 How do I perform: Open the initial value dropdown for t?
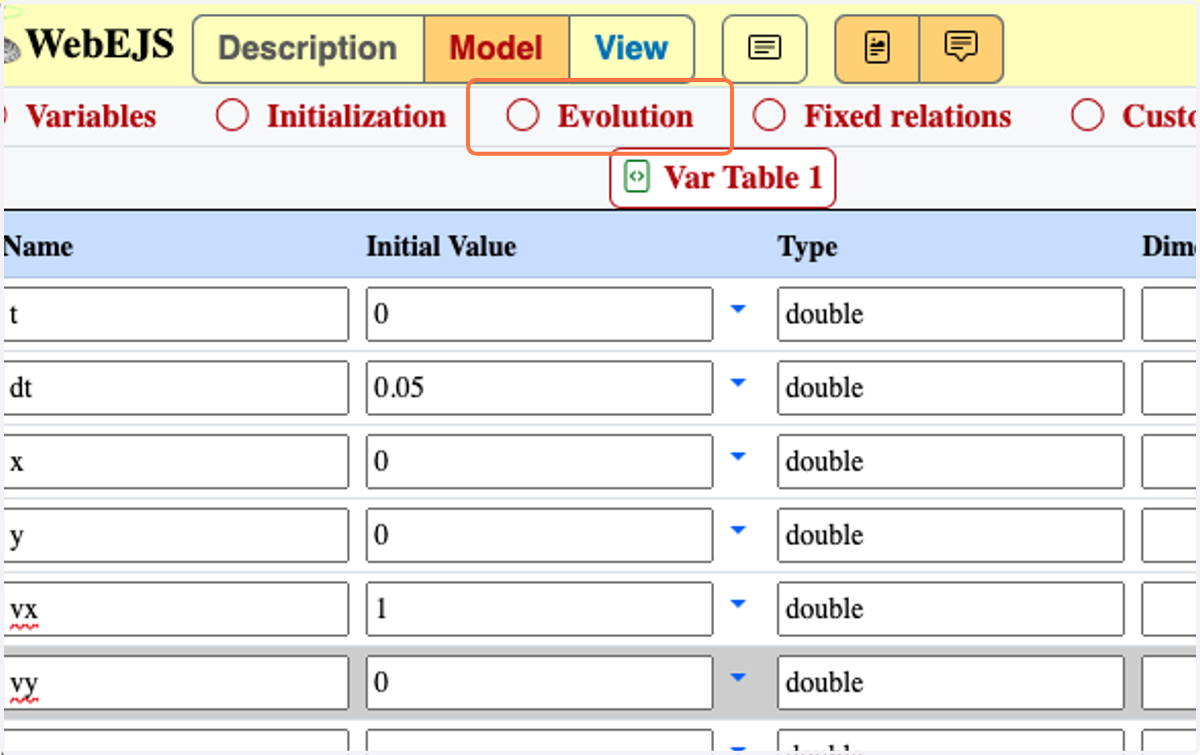(738, 311)
